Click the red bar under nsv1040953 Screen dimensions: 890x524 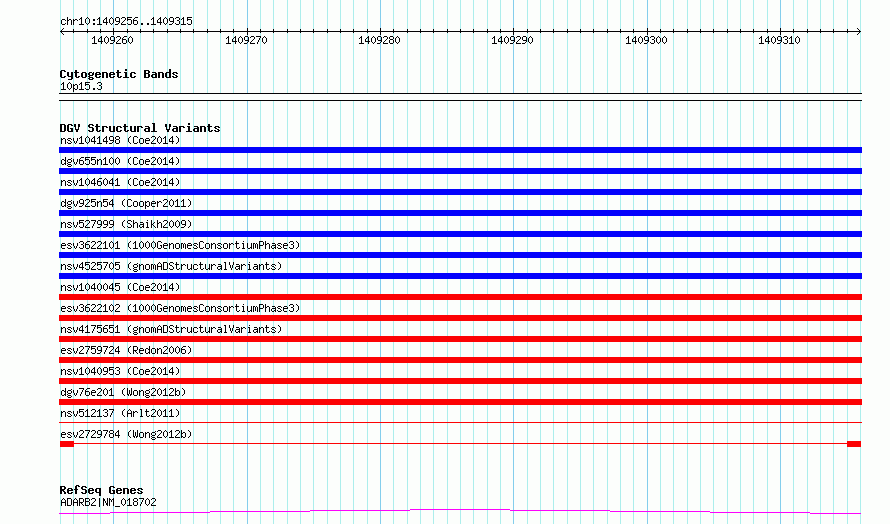pos(460,381)
